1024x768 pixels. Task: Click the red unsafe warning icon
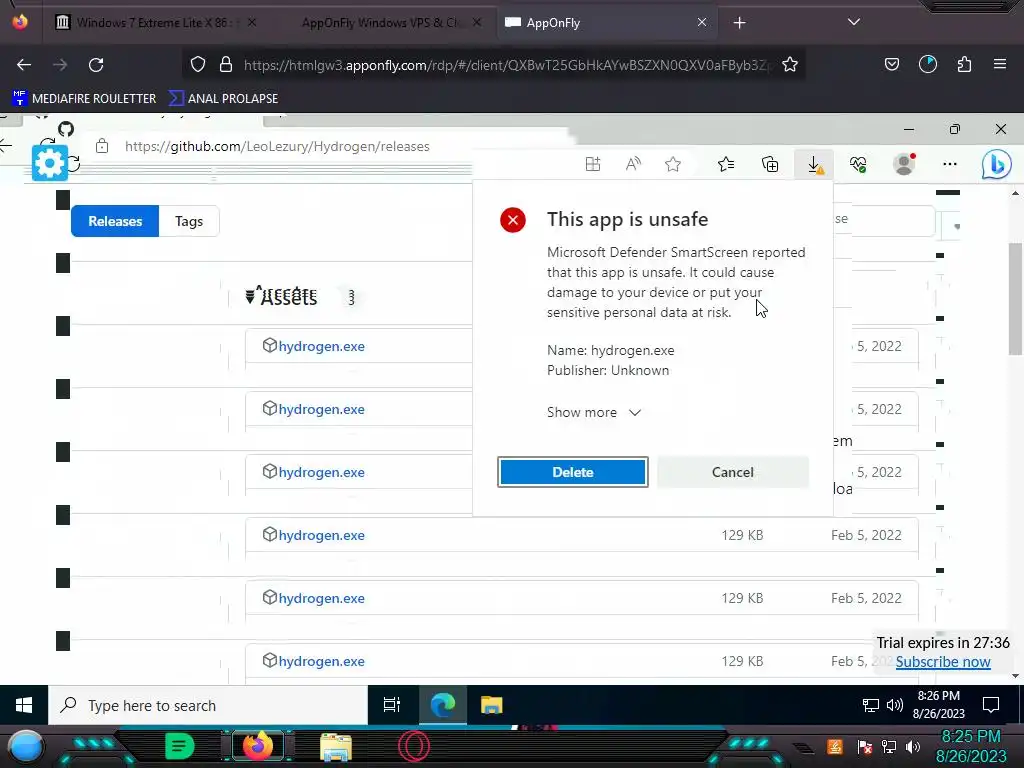point(513,220)
